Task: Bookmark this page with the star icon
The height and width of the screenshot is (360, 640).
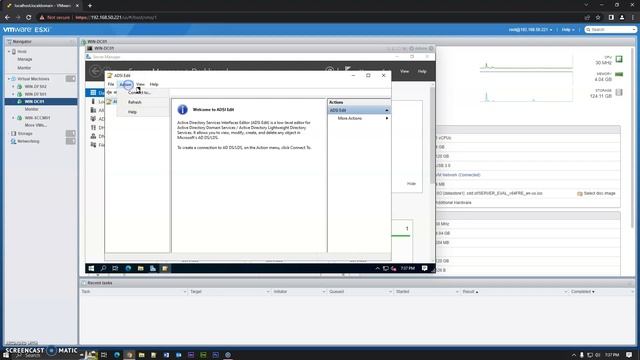Action: (x=598, y=18)
